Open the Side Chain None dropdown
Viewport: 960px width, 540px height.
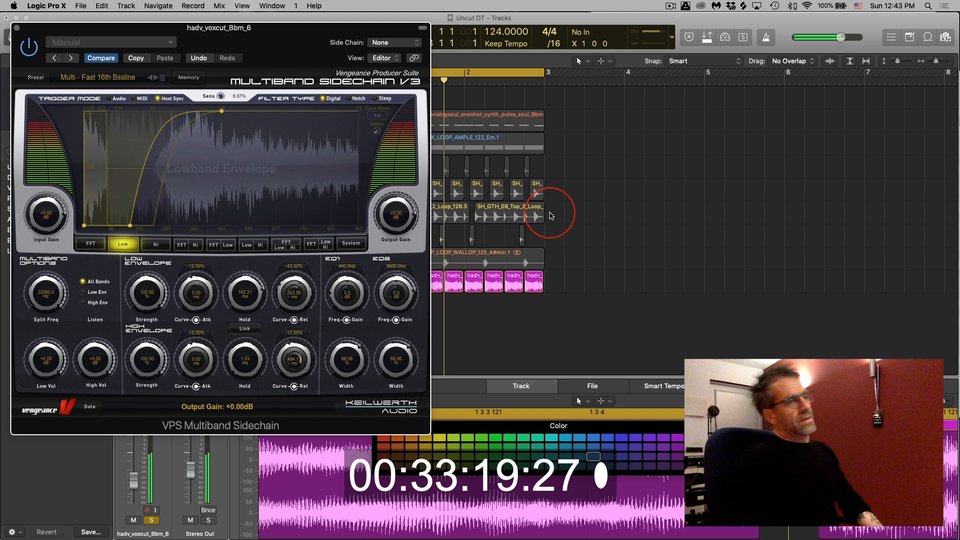(x=395, y=42)
